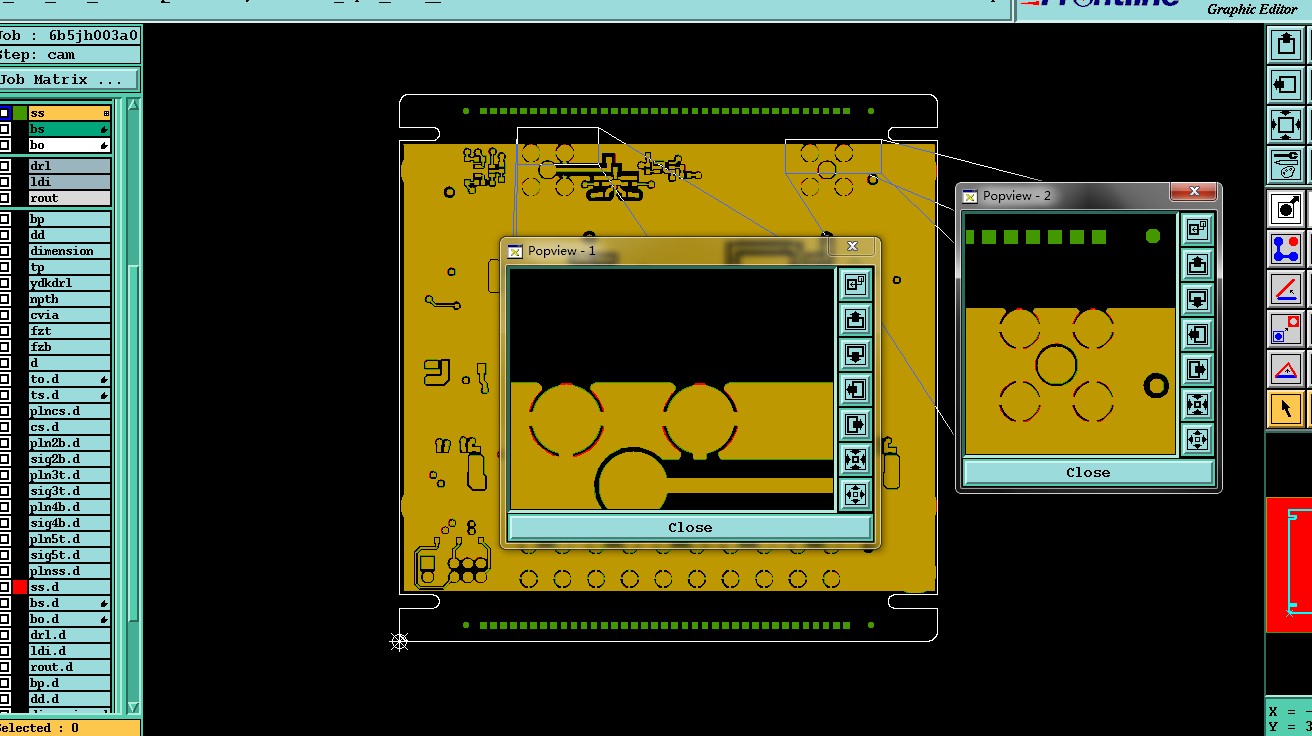The height and width of the screenshot is (736, 1312).
Task: Toggle checkbox for layer bs
Action: point(5,129)
